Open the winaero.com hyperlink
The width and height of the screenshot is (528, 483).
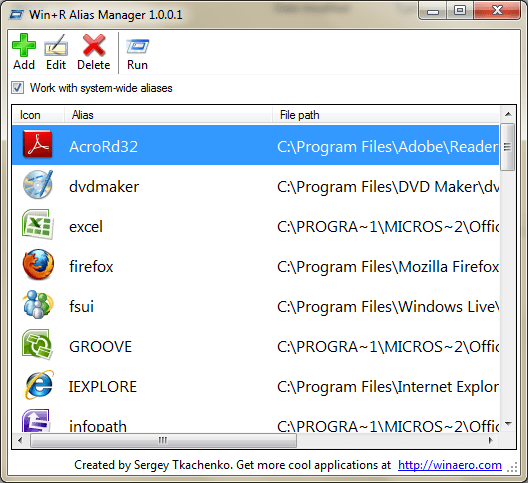[450, 465]
